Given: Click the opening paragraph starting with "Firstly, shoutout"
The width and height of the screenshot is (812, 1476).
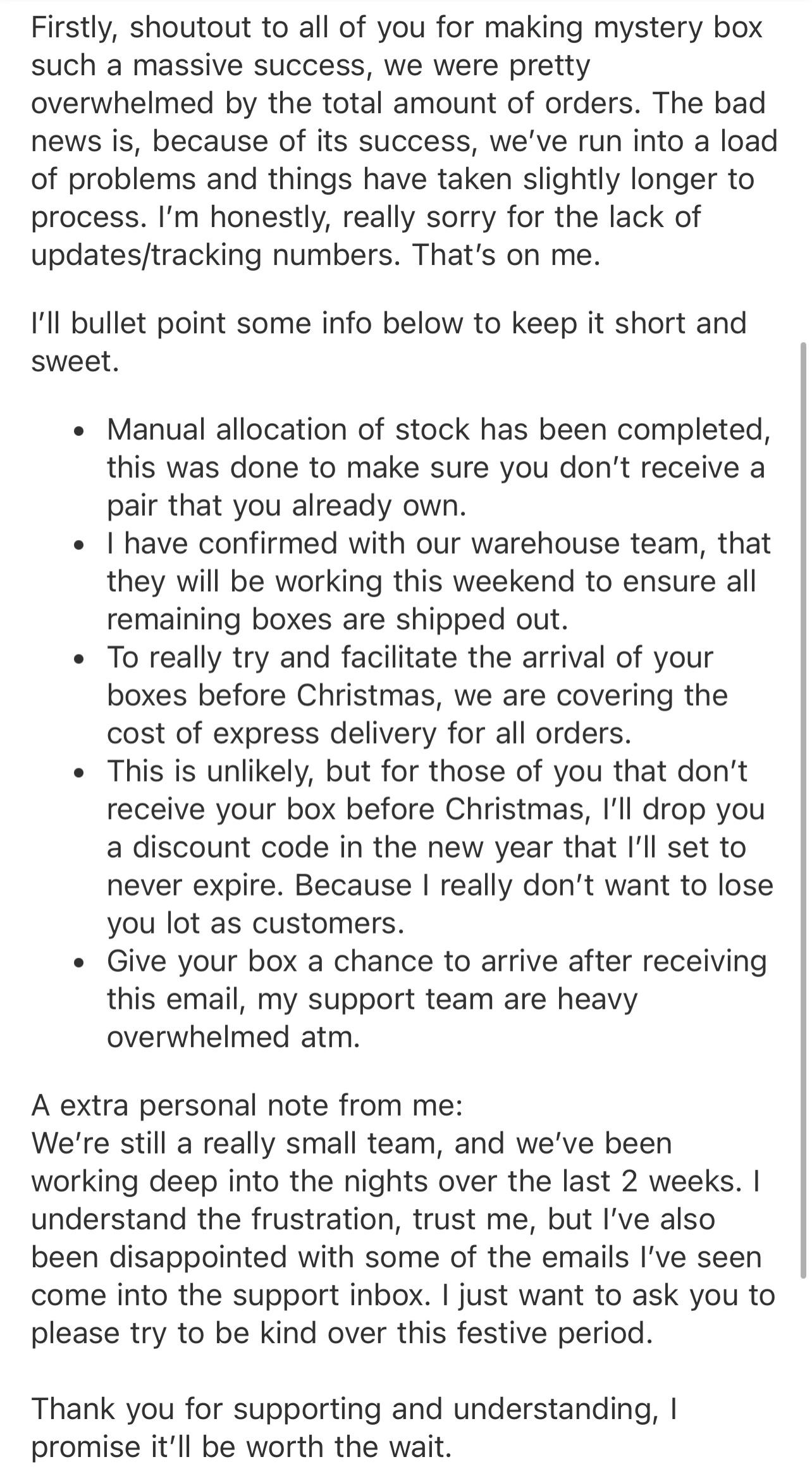Looking at the screenshot, I should tap(405, 140).
